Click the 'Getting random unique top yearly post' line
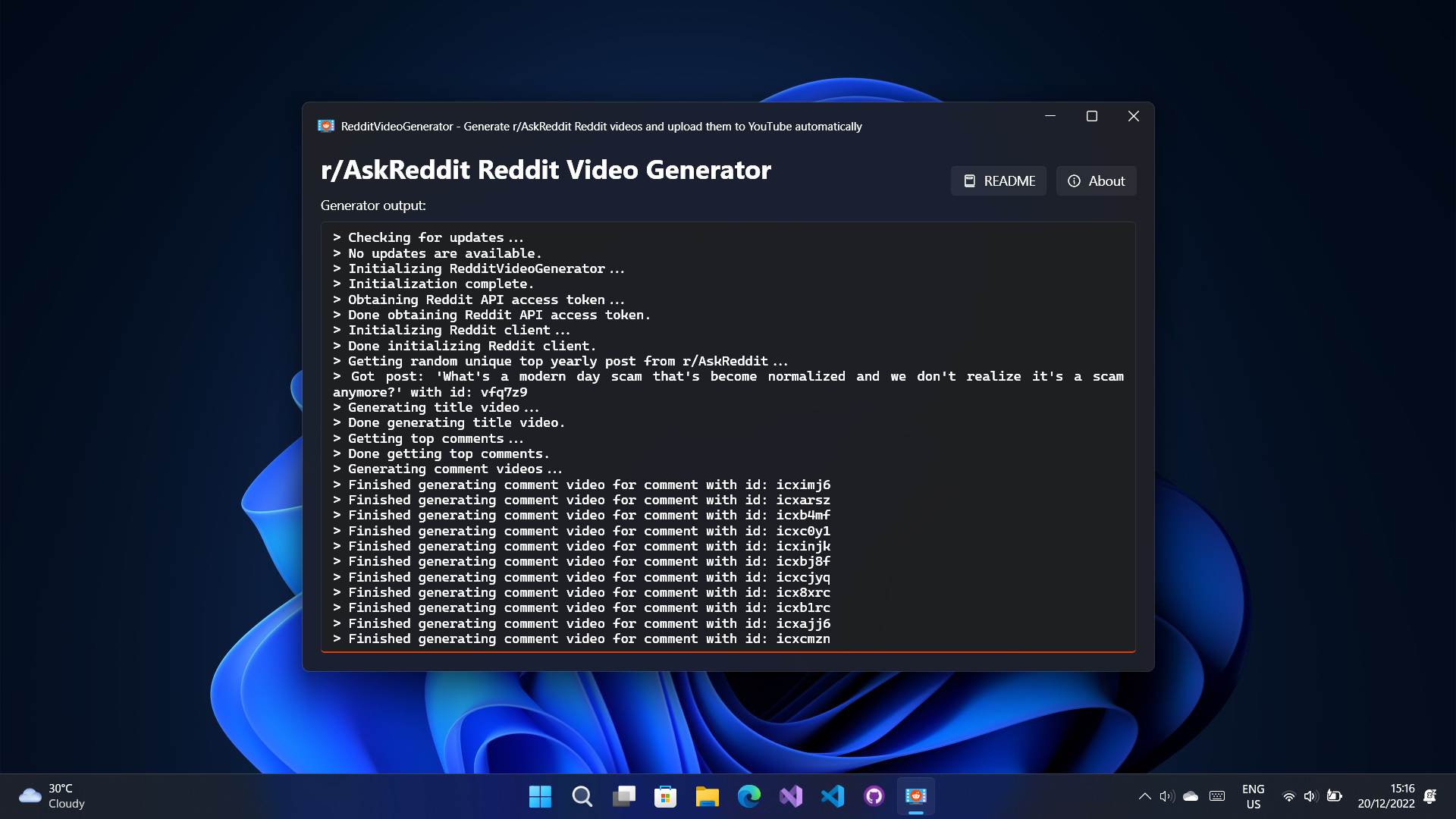 (x=561, y=361)
